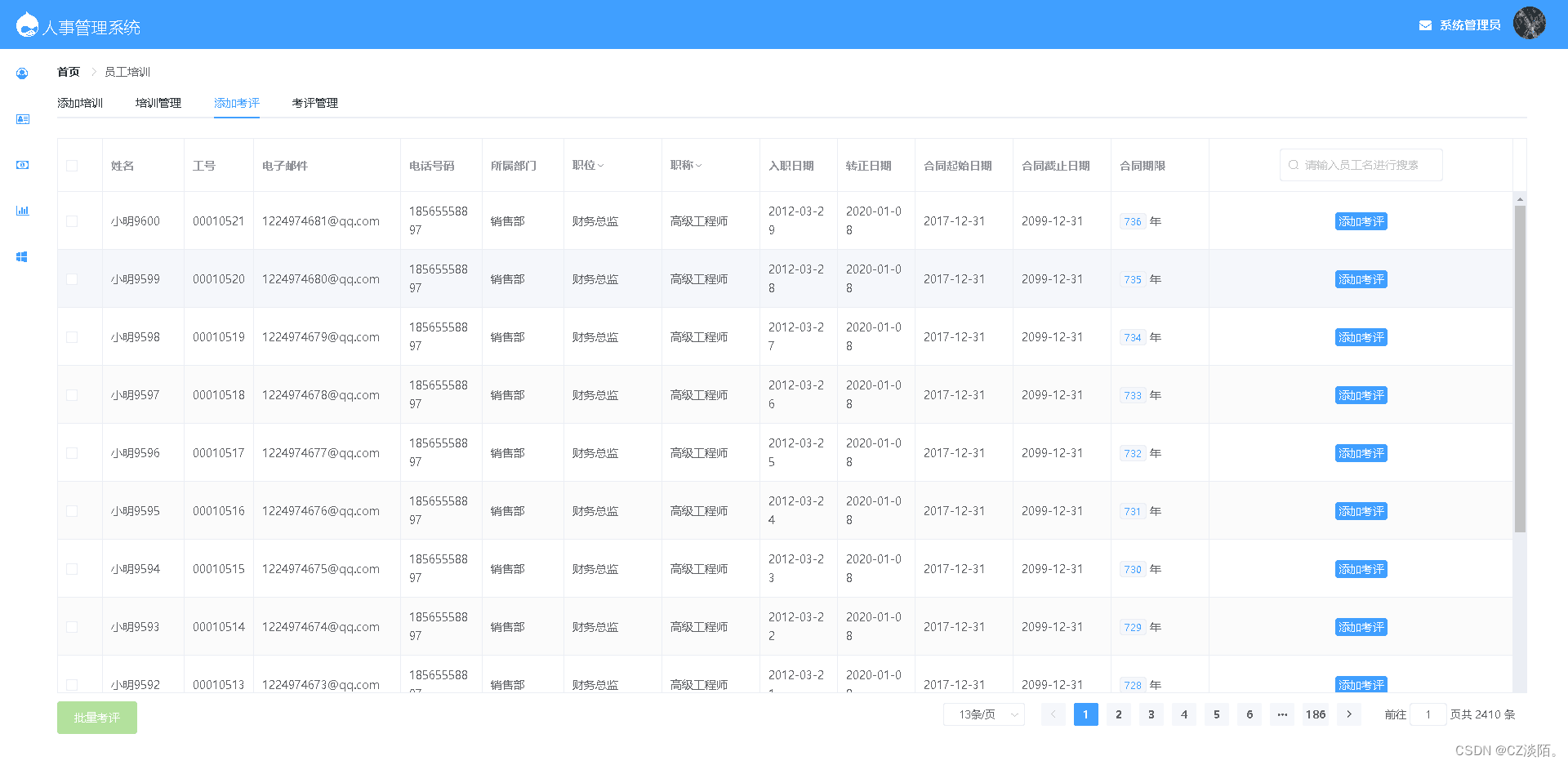Check the row for 小明9593

tap(72, 627)
